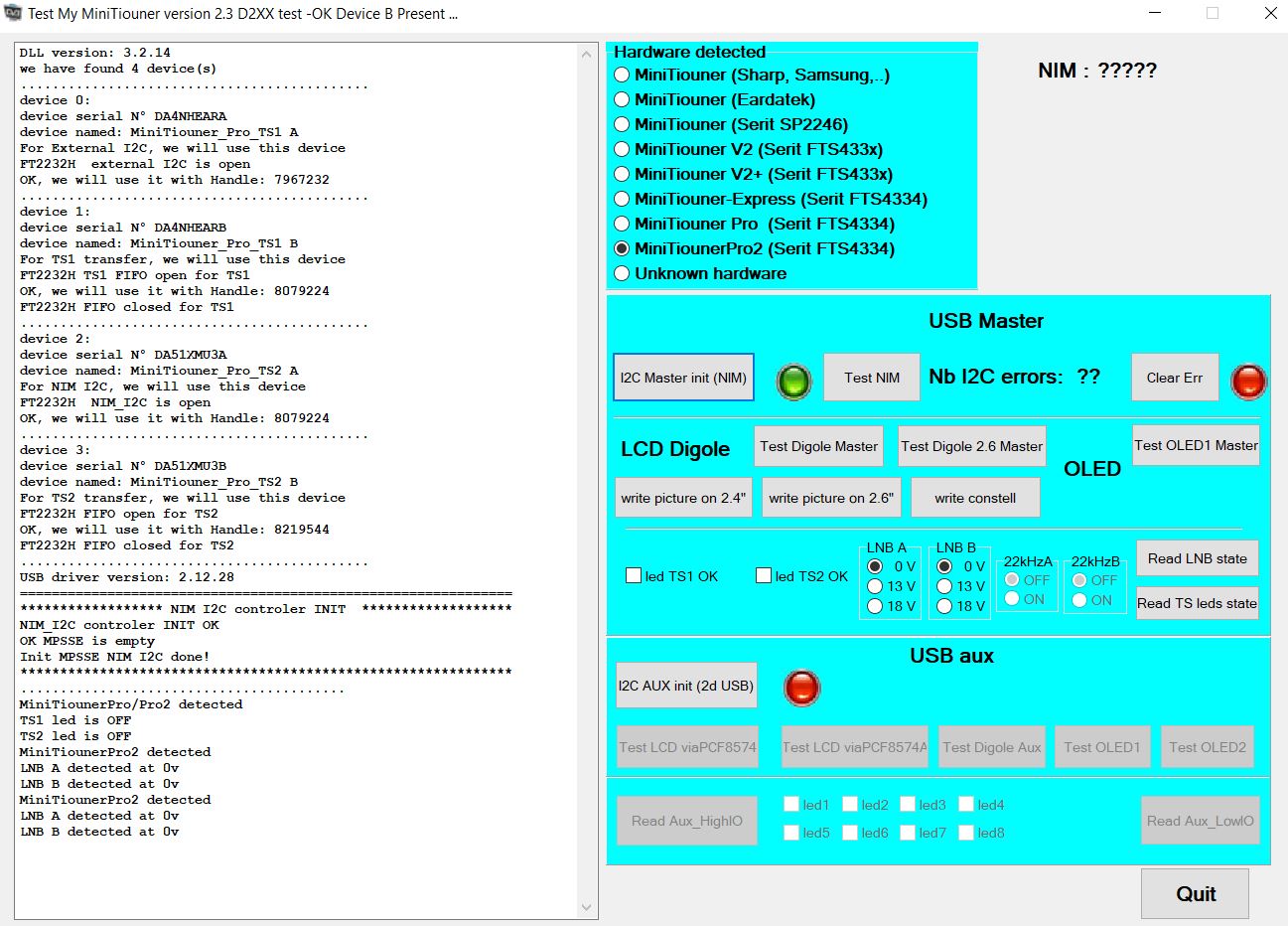Click write picture on 2.6" button
This screenshot has width=1288, height=926.
pyautogui.click(x=831, y=498)
